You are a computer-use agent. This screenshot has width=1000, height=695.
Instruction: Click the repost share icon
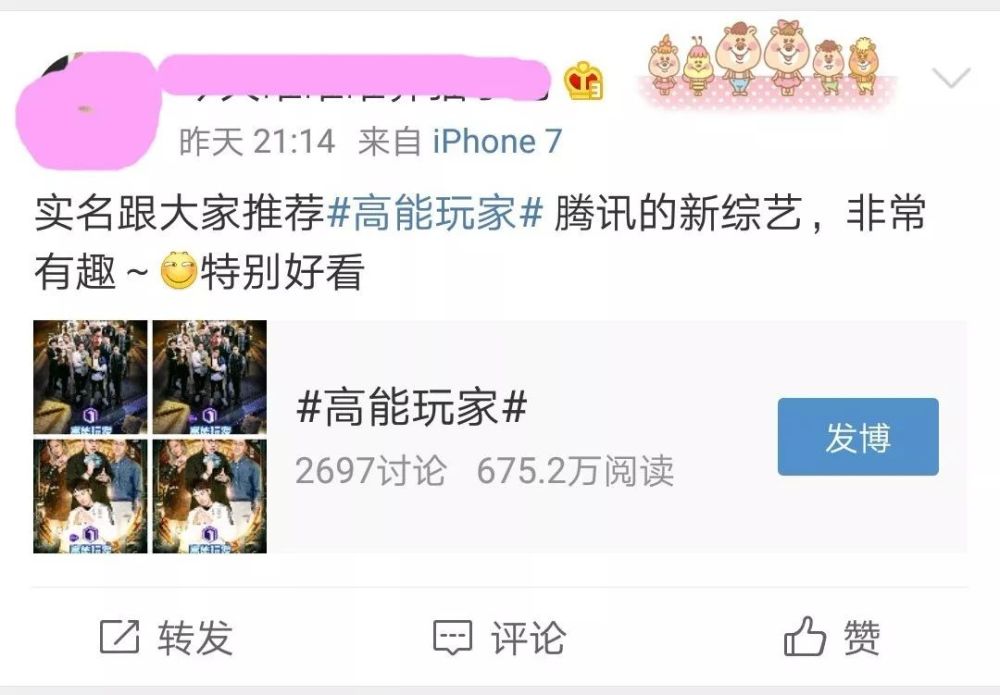click(119, 636)
